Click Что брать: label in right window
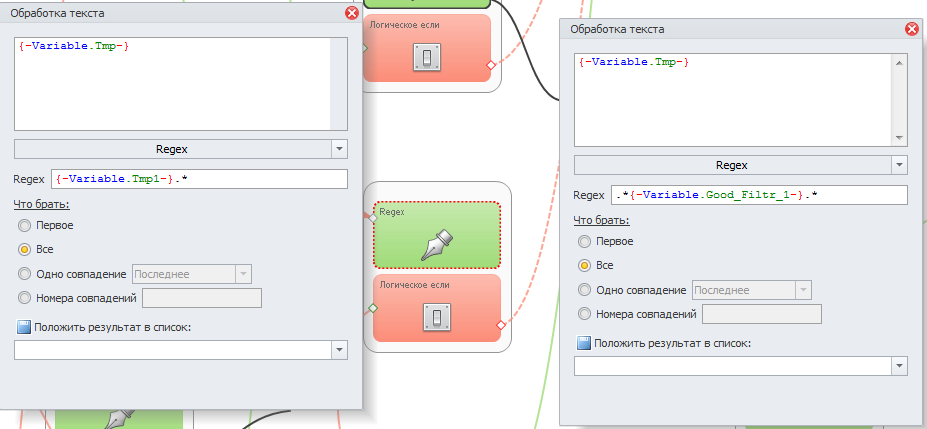927x429 pixels. pyautogui.click(x=601, y=220)
